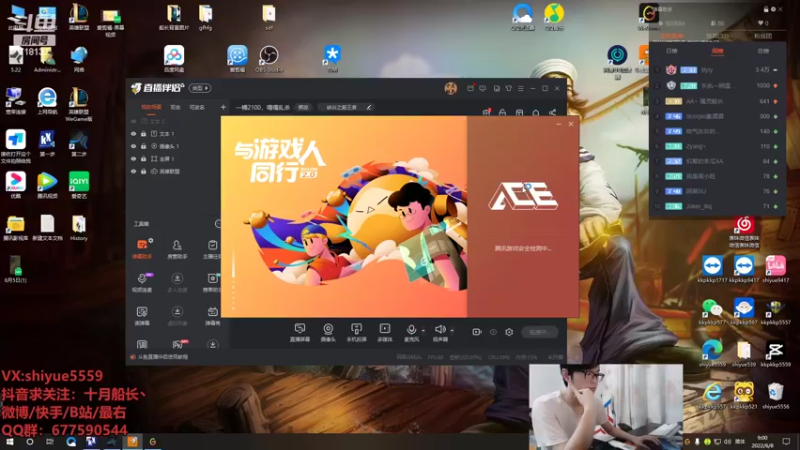Open main menu hamburger in title bar
This screenshot has height=450, width=800.
[x=520, y=88]
